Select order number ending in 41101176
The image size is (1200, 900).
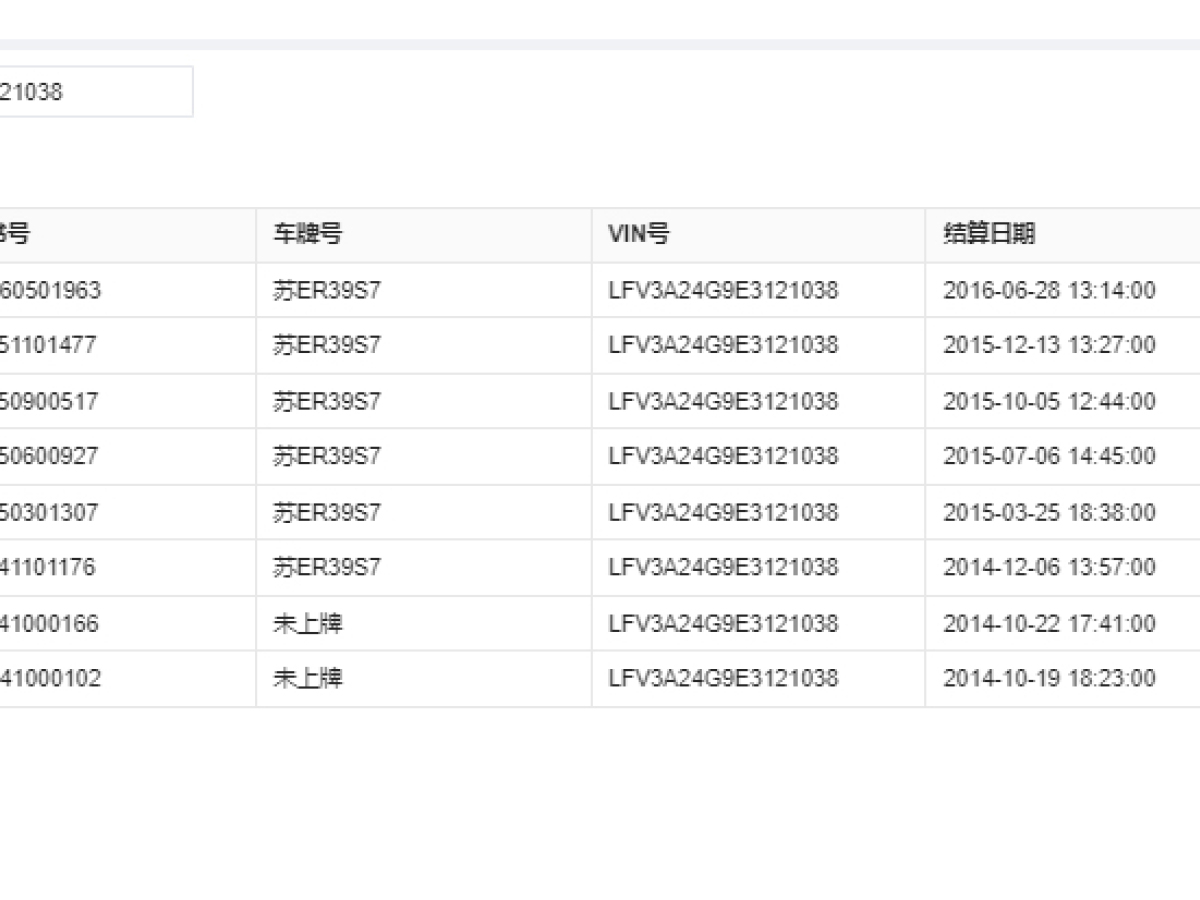50,567
